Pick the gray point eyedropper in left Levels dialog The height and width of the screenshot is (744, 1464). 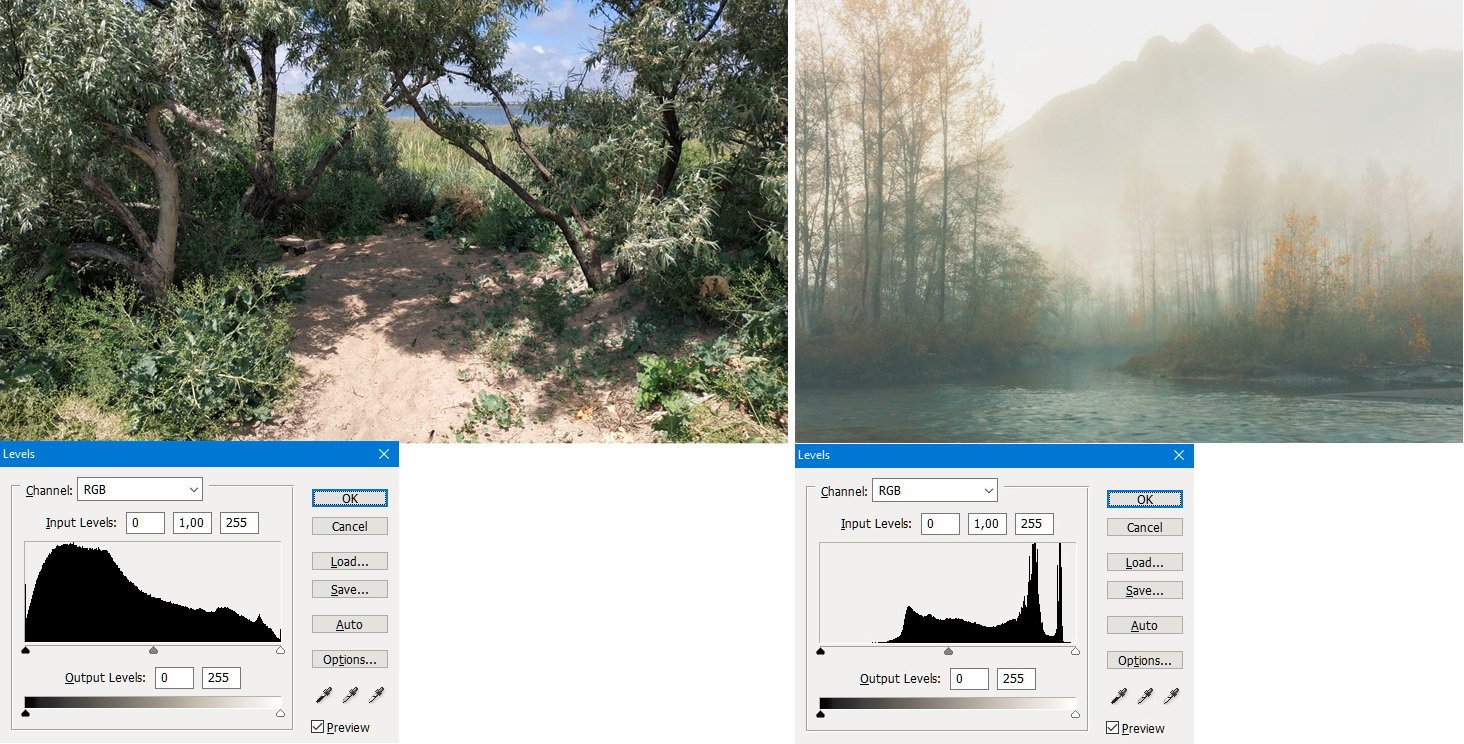350,694
